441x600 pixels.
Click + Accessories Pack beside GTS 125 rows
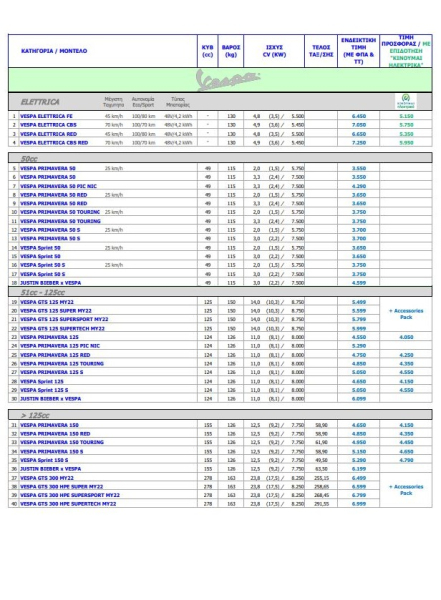406,314
